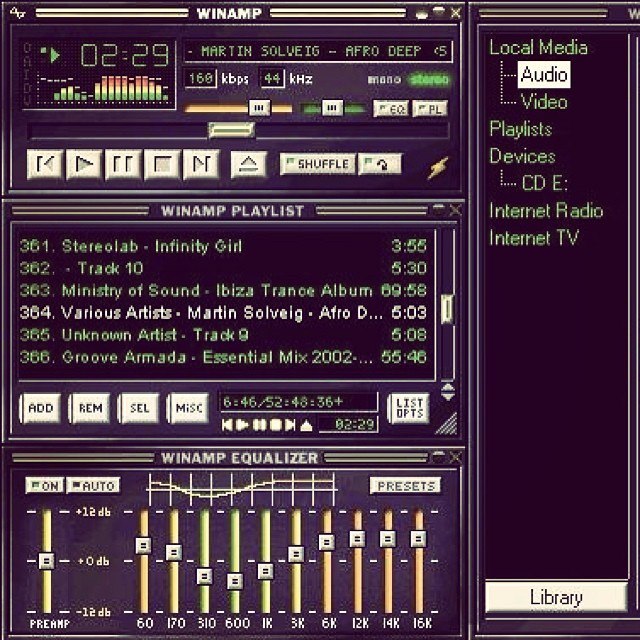
Task: Click the 16K band slider handle
Action: [418, 539]
